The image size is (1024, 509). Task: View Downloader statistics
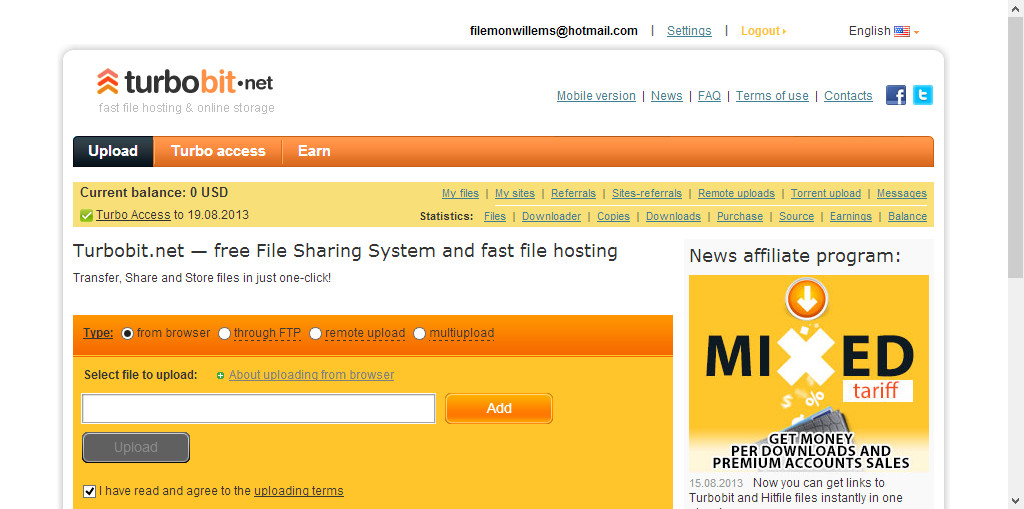tap(551, 216)
